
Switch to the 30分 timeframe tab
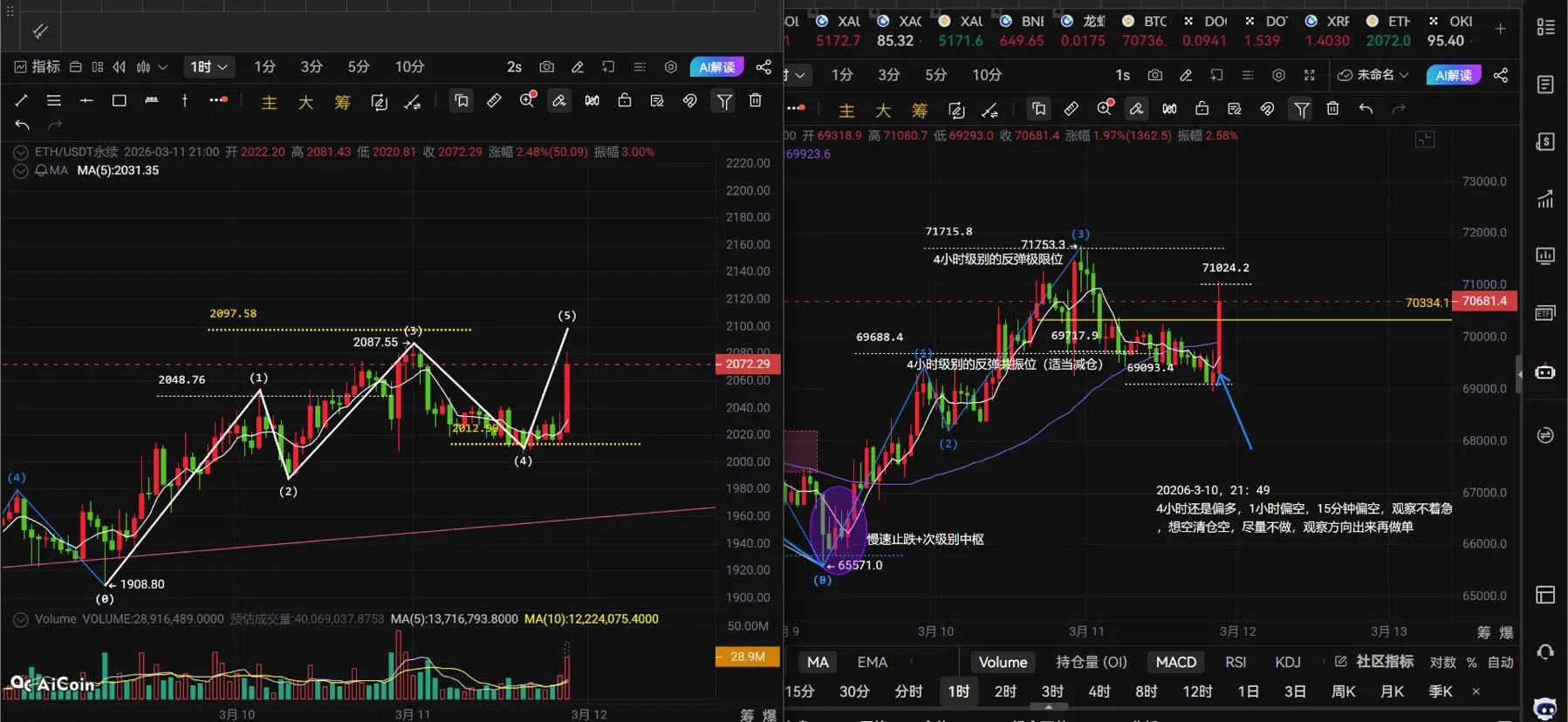pos(854,691)
